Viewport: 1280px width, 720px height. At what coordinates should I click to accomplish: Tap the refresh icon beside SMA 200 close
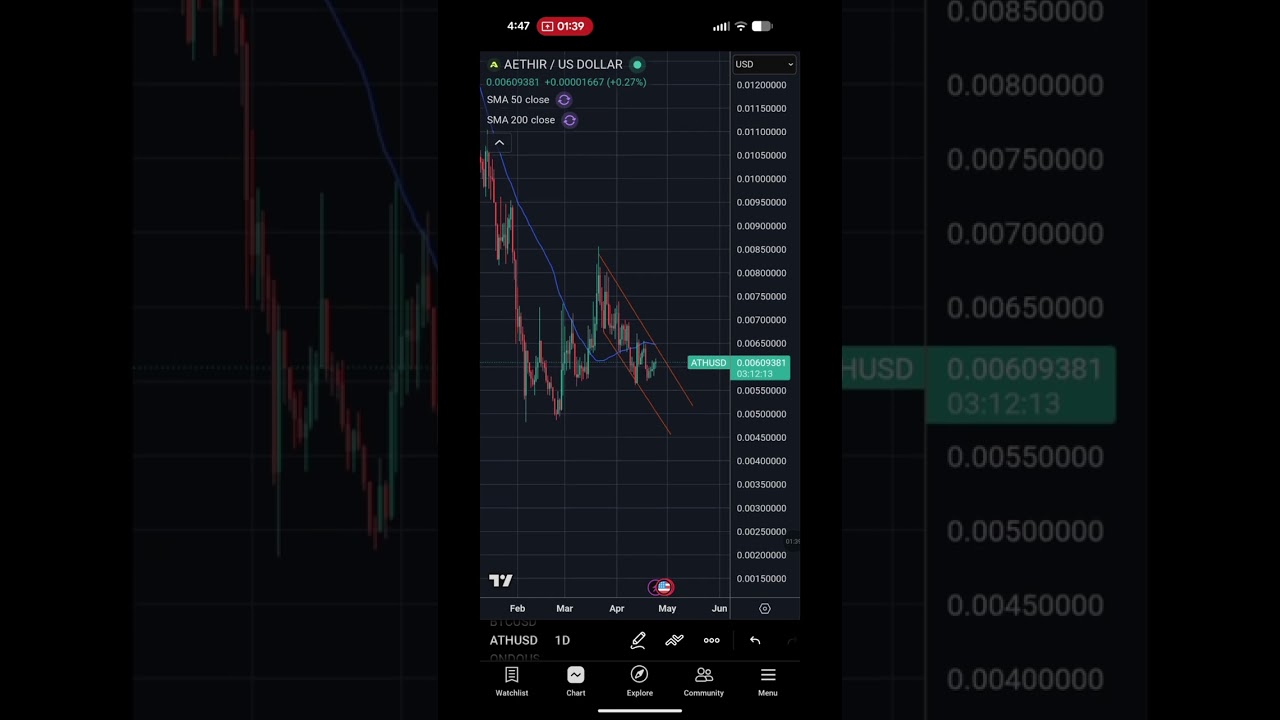coord(570,120)
